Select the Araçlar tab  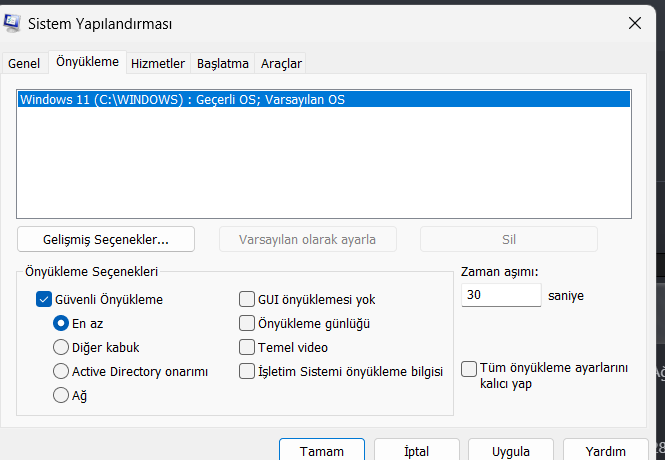(281, 63)
